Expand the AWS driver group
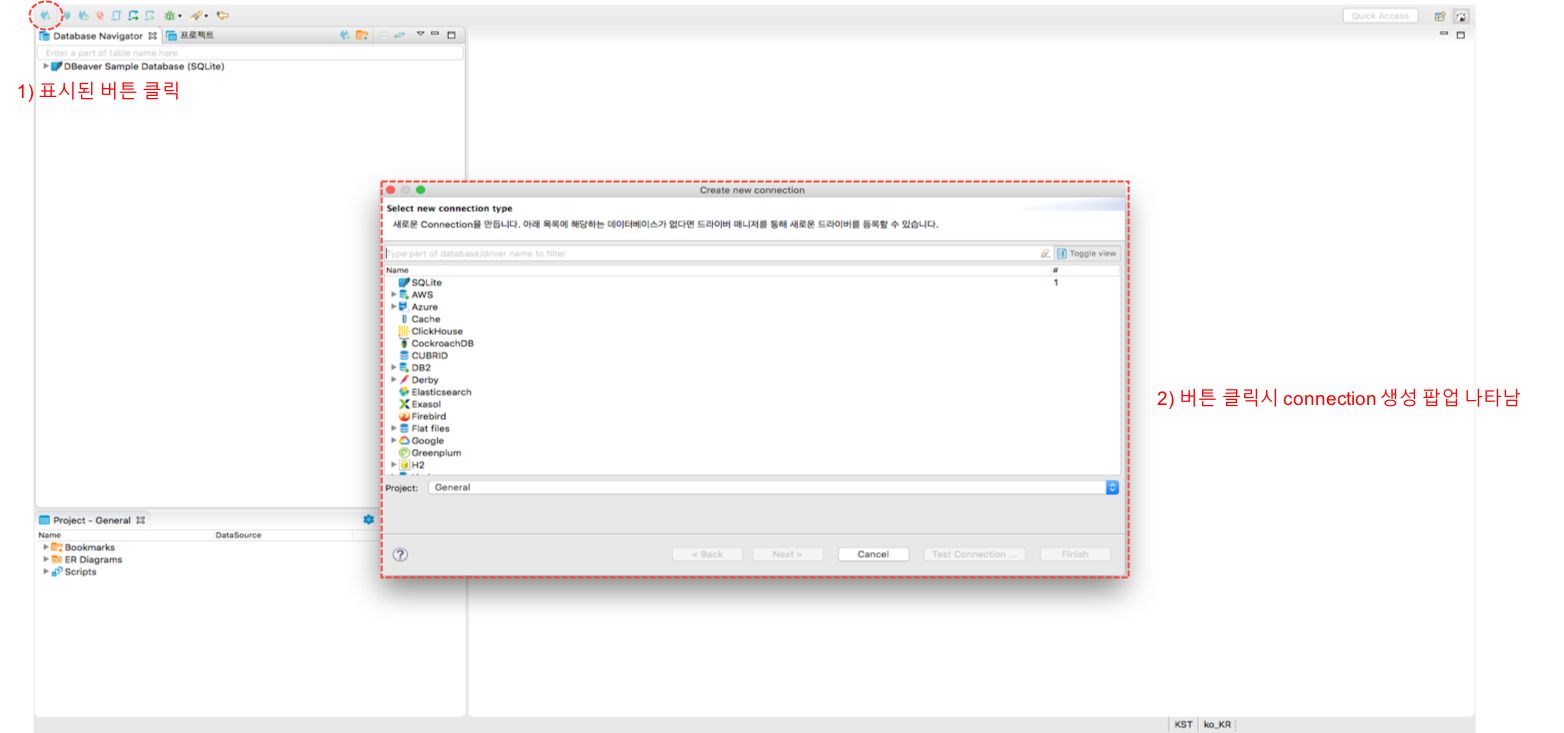1564x733 pixels. point(394,295)
